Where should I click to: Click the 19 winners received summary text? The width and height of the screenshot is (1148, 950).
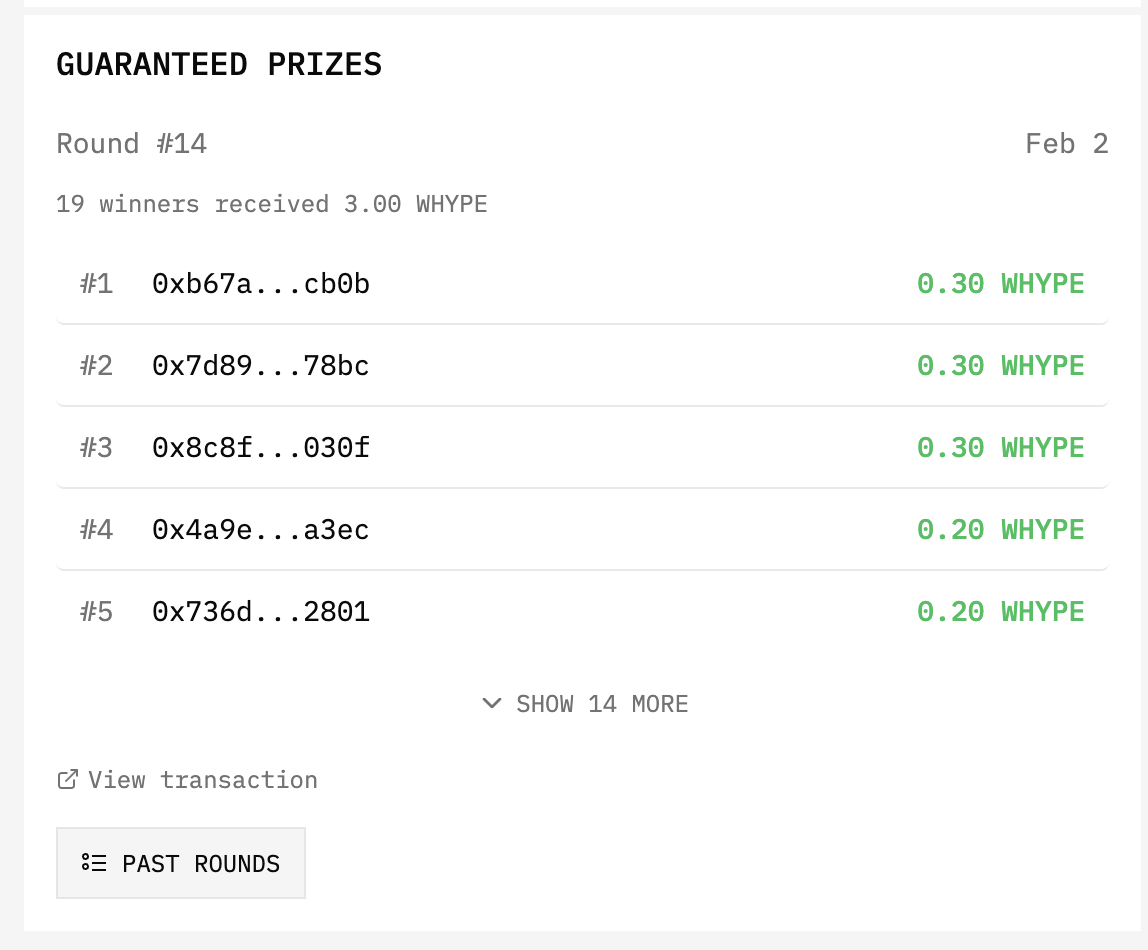tap(272, 205)
